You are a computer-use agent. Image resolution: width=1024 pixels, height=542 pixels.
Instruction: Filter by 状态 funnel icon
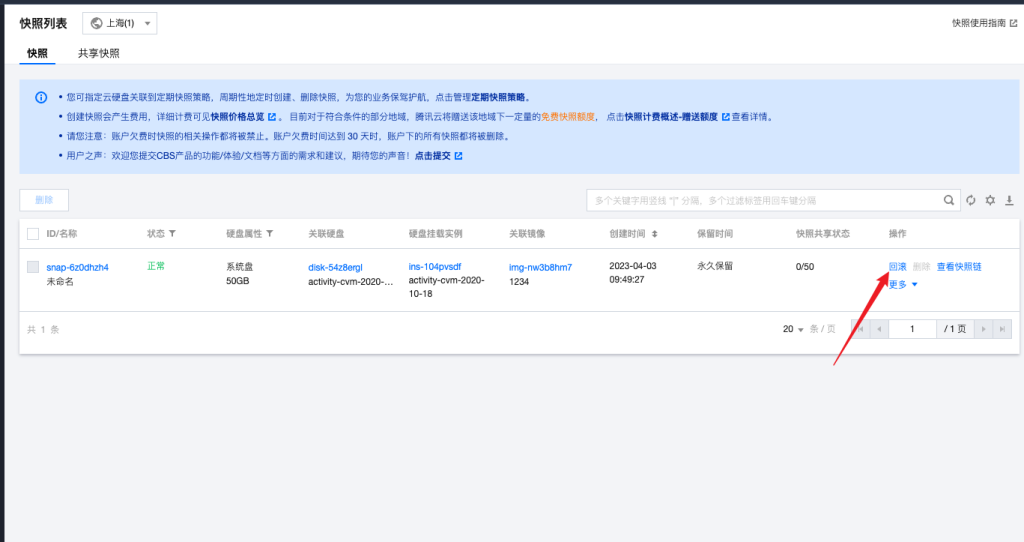(x=172, y=233)
